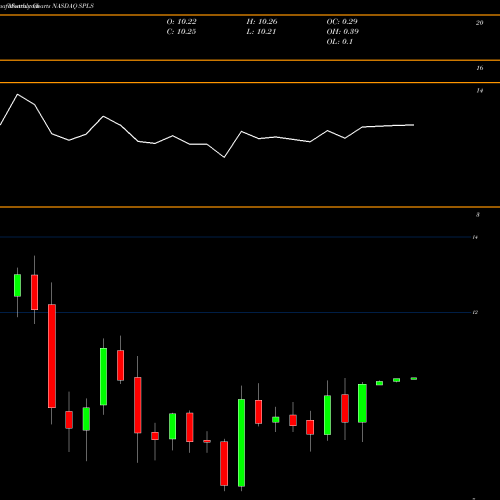Viewport: 500px width, 500px height.
Task: Select the open value O: 10.22
Action: pos(182,22)
